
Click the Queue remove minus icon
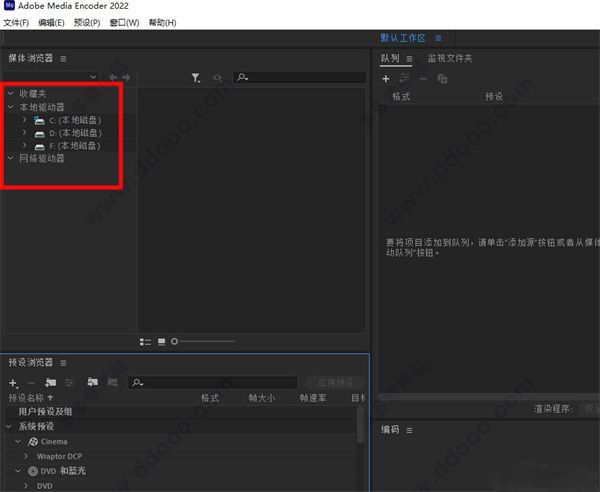423,79
